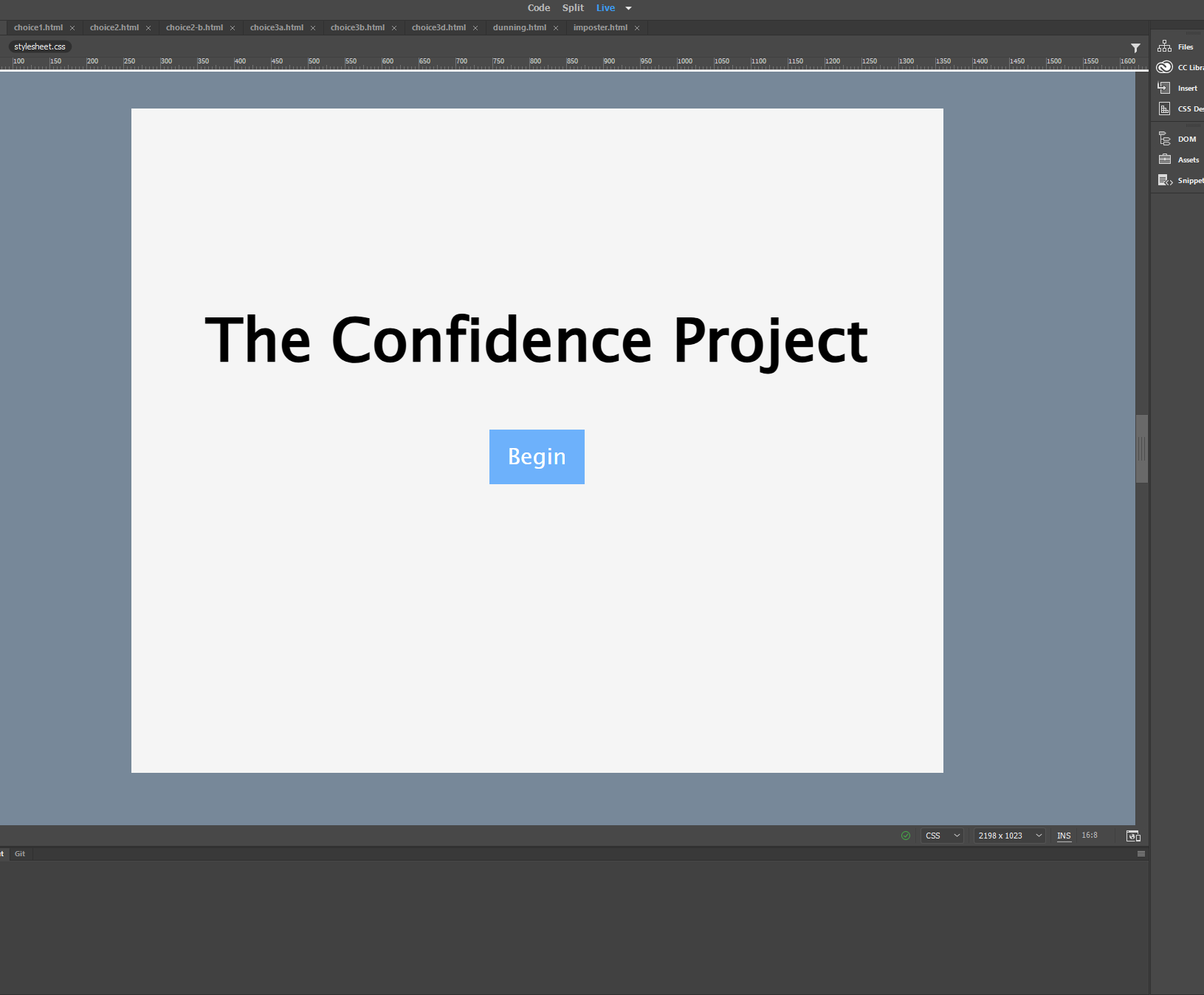This screenshot has height=995, width=1204.
Task: Open the CSS Designer panel icon
Action: point(1164,109)
